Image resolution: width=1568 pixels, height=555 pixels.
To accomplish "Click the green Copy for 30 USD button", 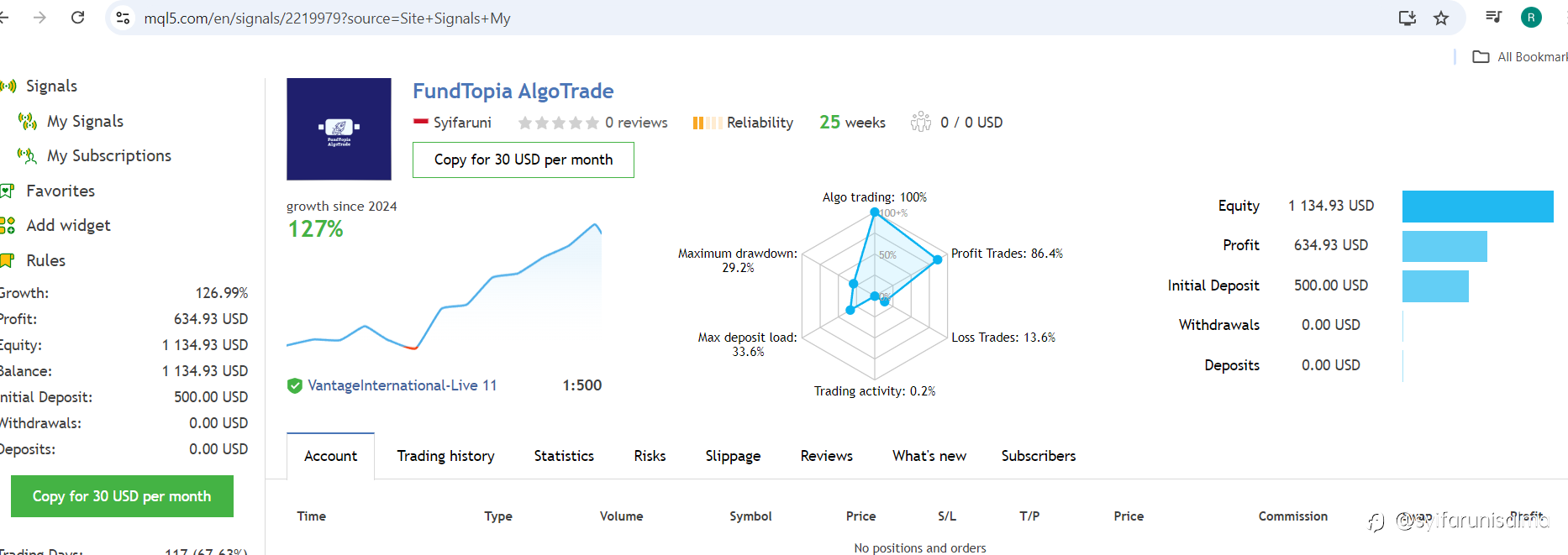I will click(x=122, y=496).
